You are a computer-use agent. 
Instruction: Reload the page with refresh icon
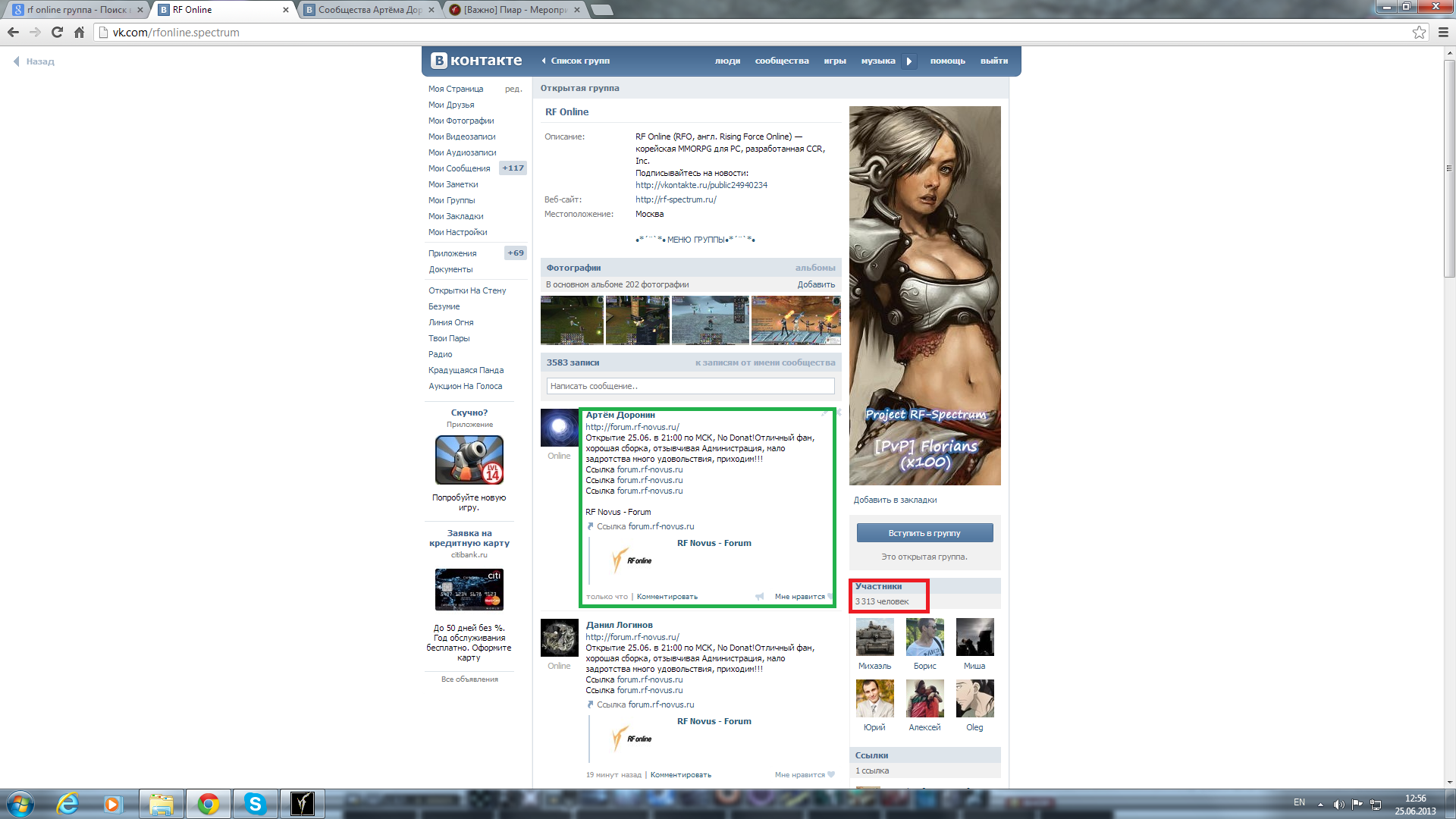[x=57, y=32]
